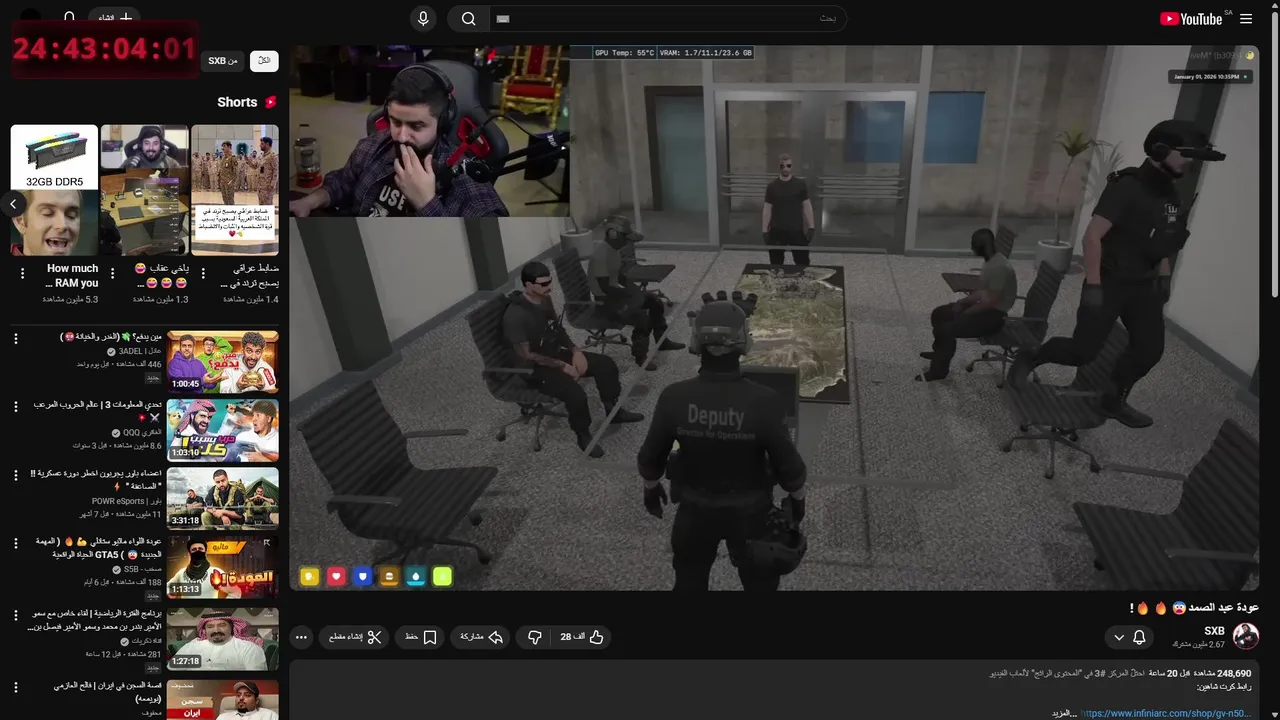Image resolution: width=1280 pixels, height=720 pixels.
Task: Open options for 'تحدي المعلومات 3' video
Action: point(16,407)
